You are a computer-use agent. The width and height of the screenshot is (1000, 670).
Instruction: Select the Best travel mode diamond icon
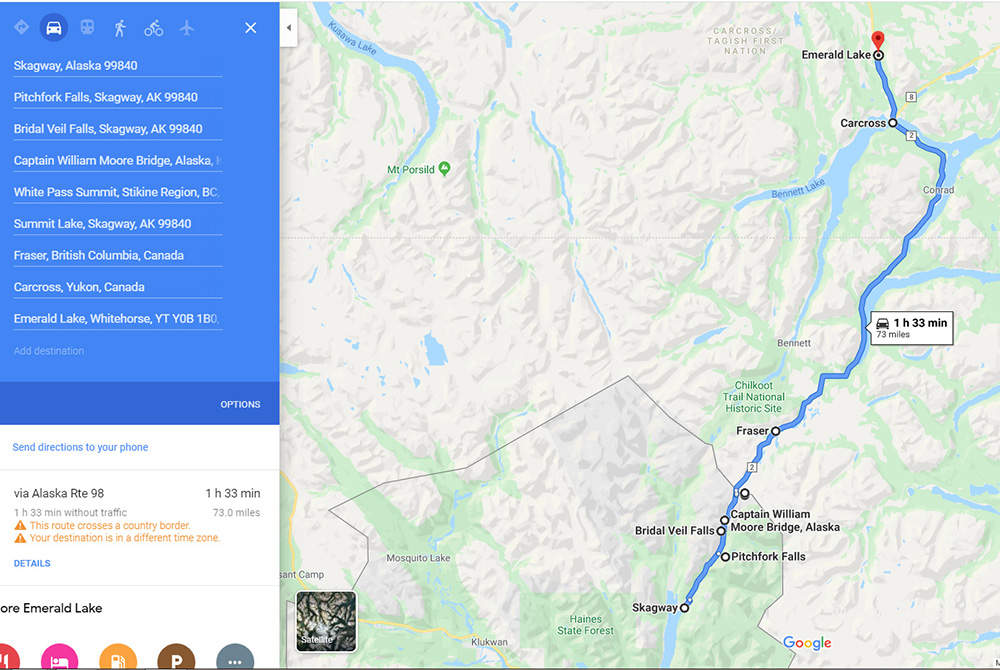21,27
